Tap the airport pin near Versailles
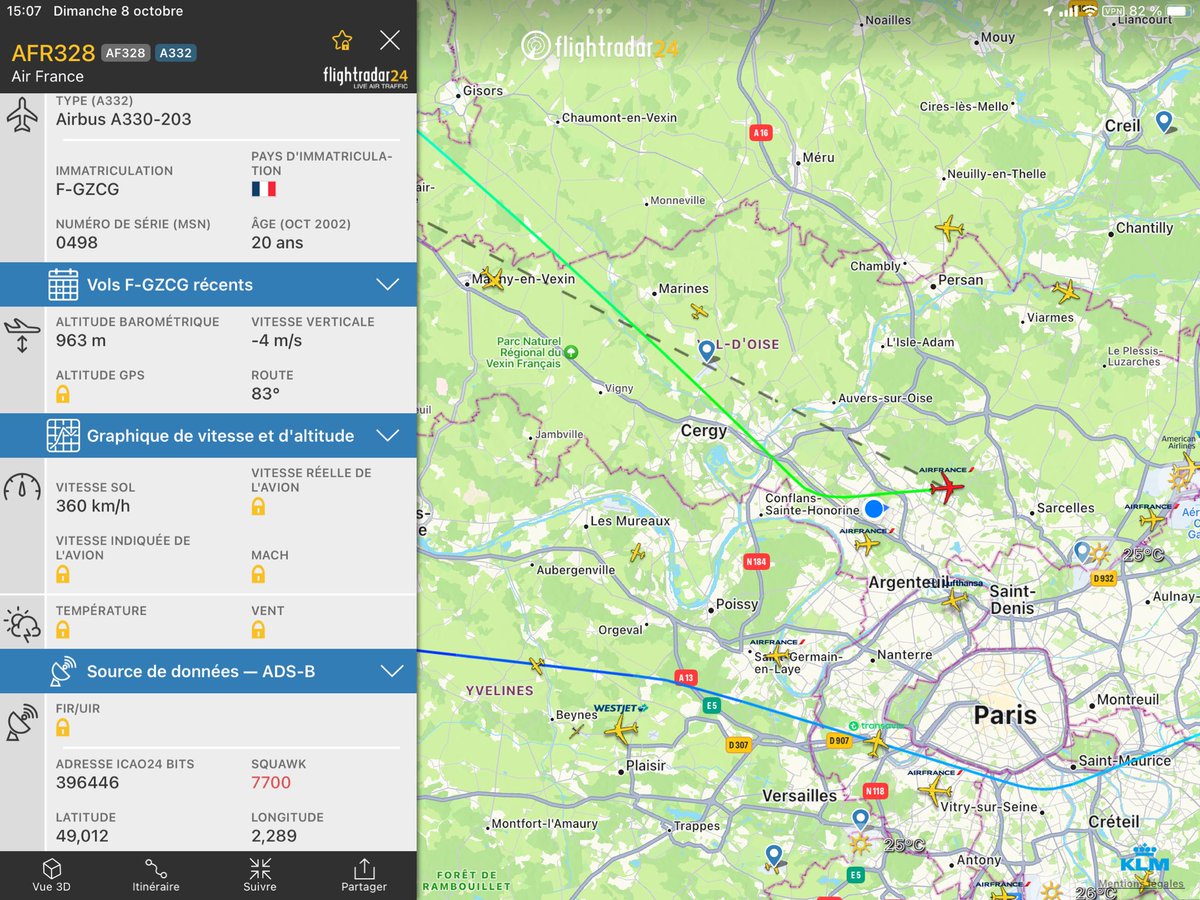 click(x=860, y=820)
